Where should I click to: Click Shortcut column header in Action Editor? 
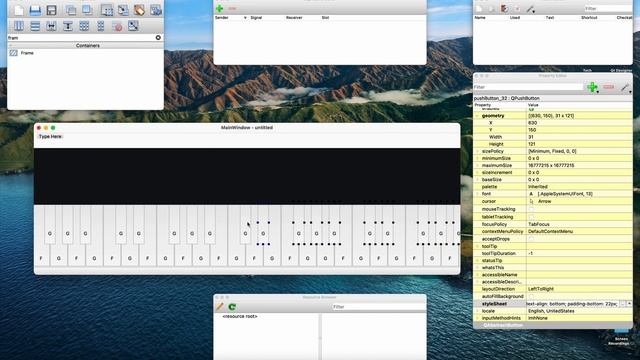pos(589,18)
